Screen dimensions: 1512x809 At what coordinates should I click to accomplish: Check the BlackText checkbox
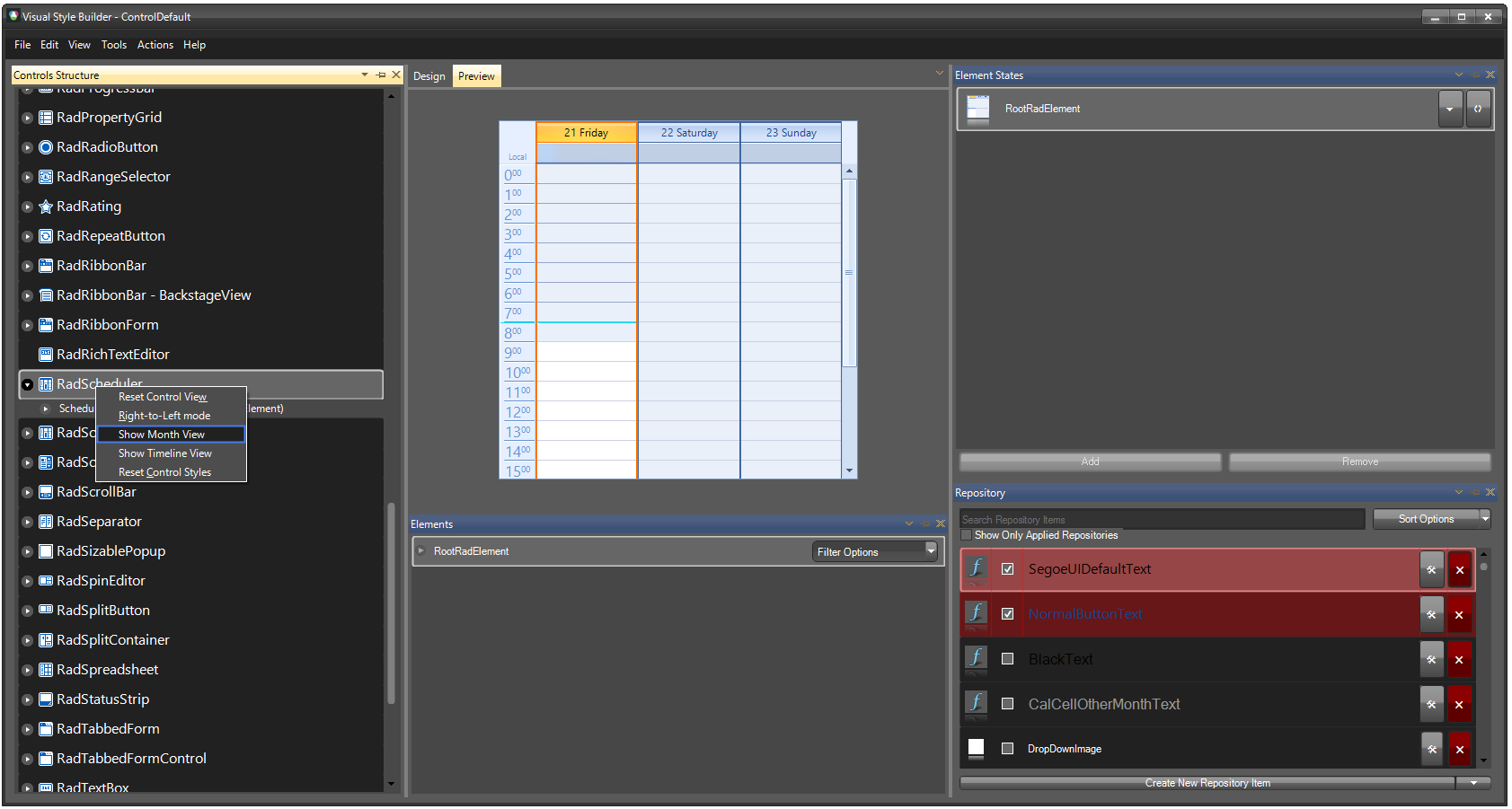point(1008,659)
